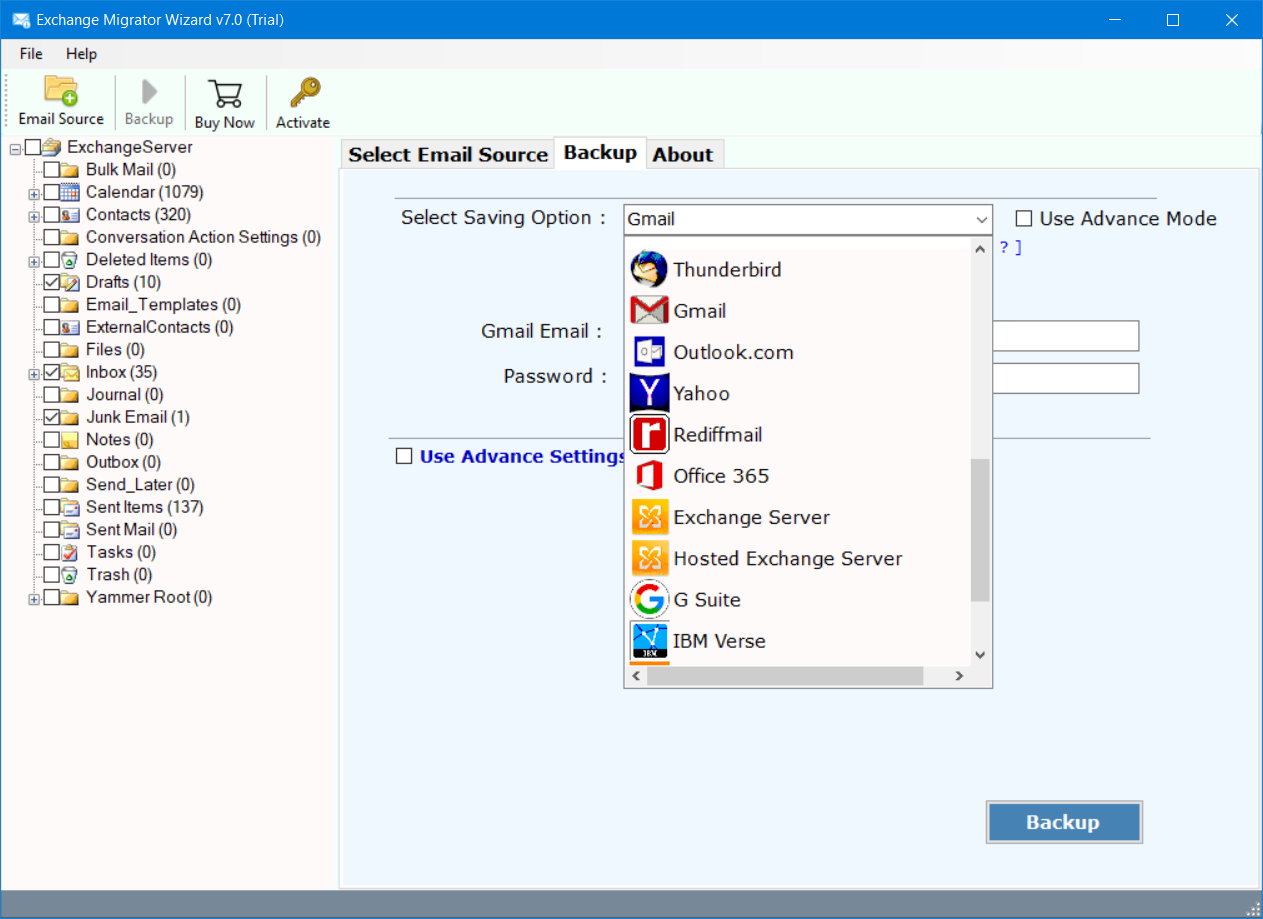The width and height of the screenshot is (1263, 919).
Task: Click the blue Backup button
Action: pos(1064,822)
